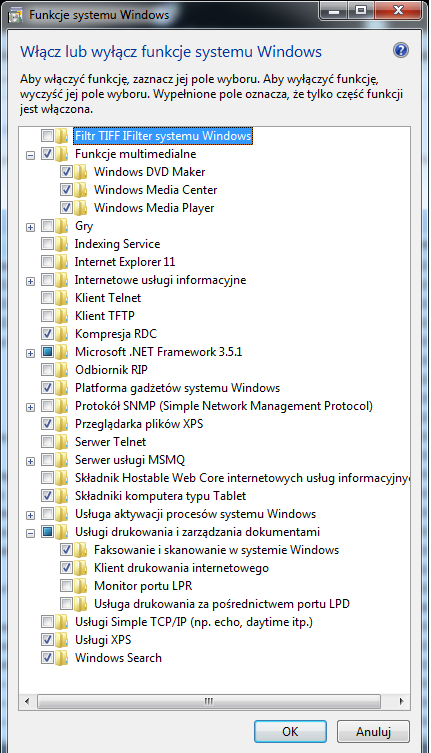Expand the Gry node
The width and height of the screenshot is (431, 753).
30,227
